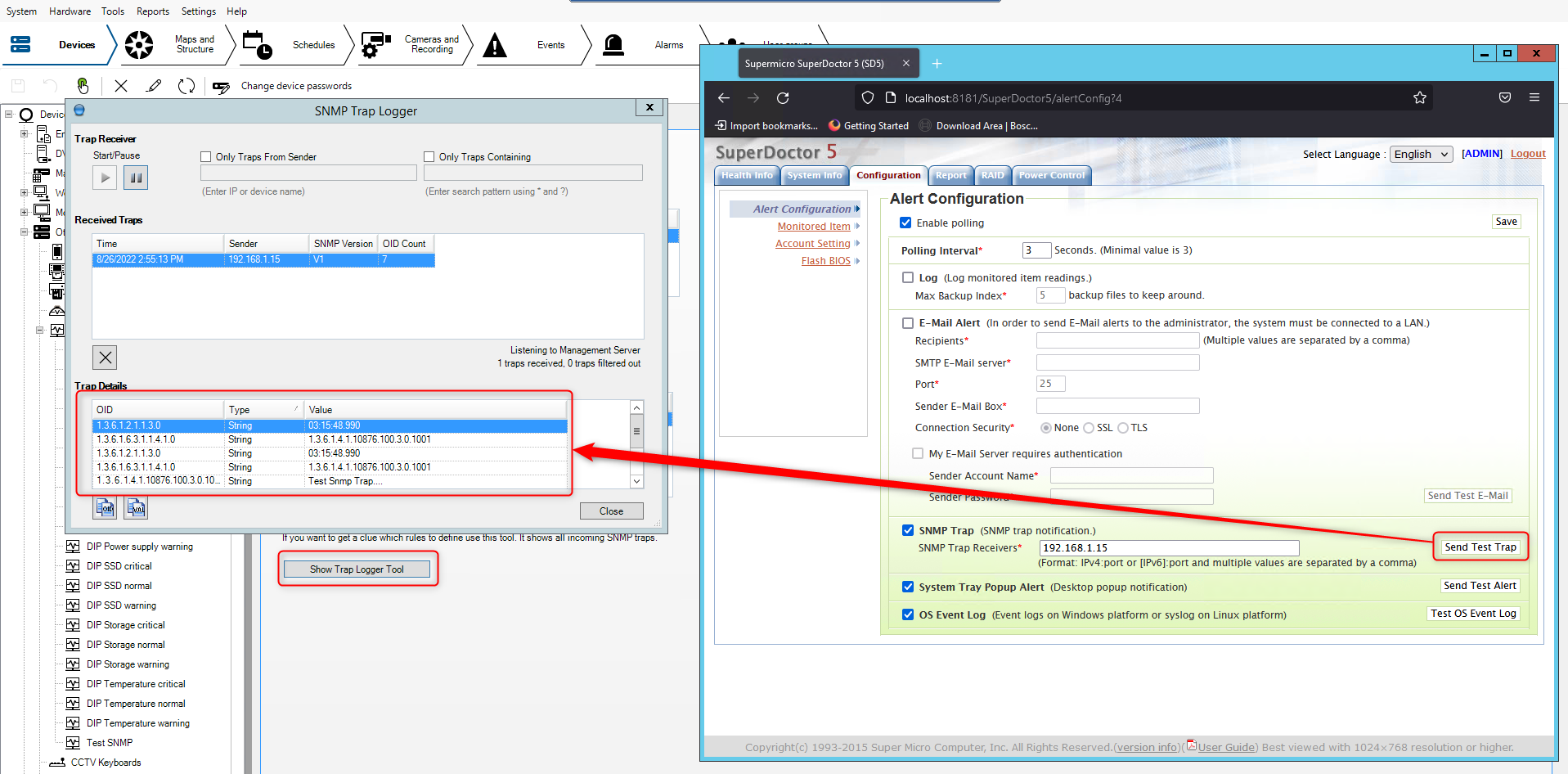1568x774 pixels.
Task: Click the delete X toolbar icon
Action: 121,86
